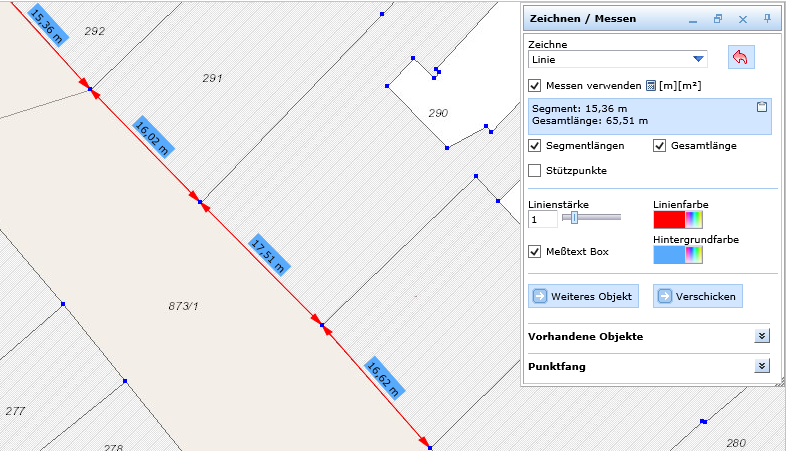Click the 15,36 m segment label
The image size is (786, 451).
coord(47,25)
